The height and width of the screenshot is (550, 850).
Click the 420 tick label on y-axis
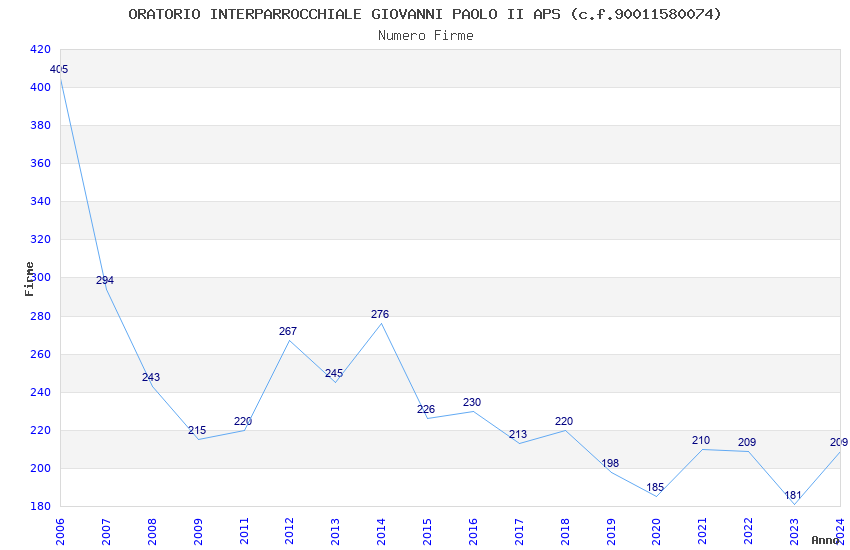[40, 49]
